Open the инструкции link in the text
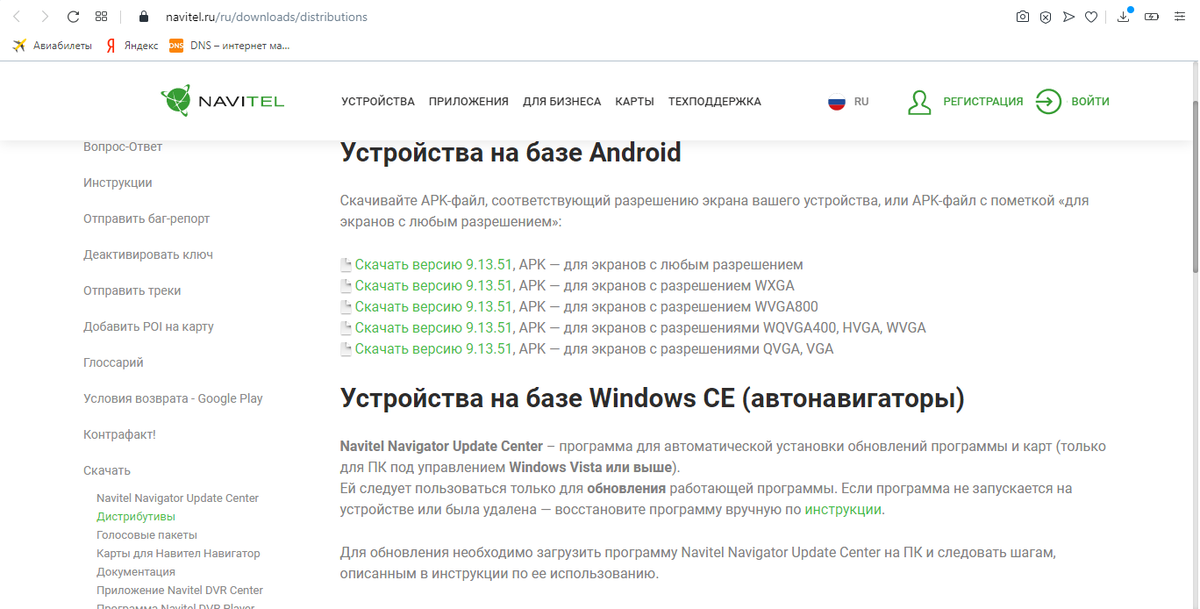Viewport: 1200px width, 609px height. (x=843, y=509)
